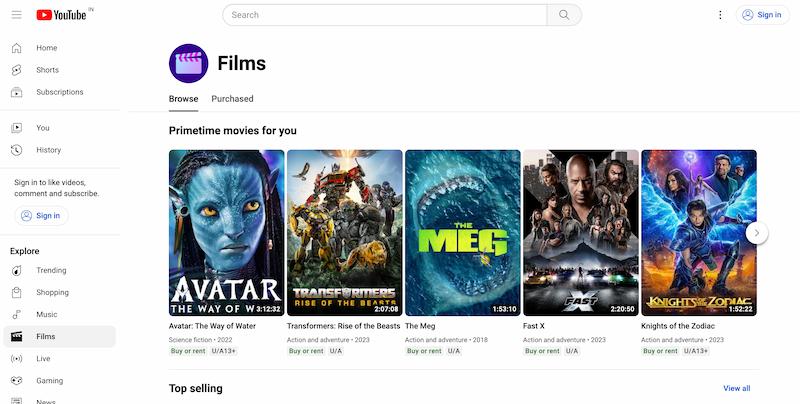
Task: Open History in the sidebar
Action: [x=48, y=150]
